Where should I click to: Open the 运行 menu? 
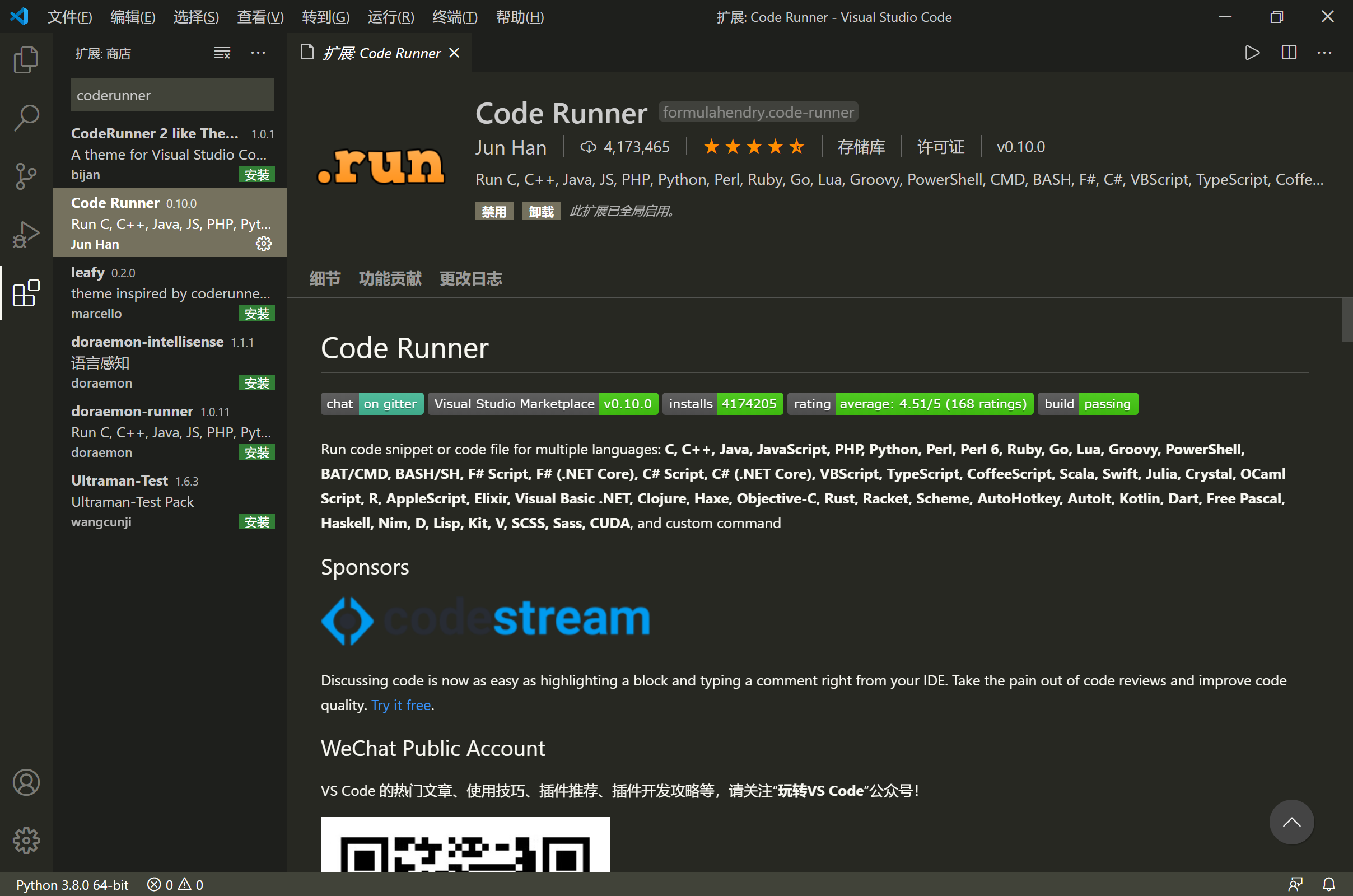coord(390,17)
